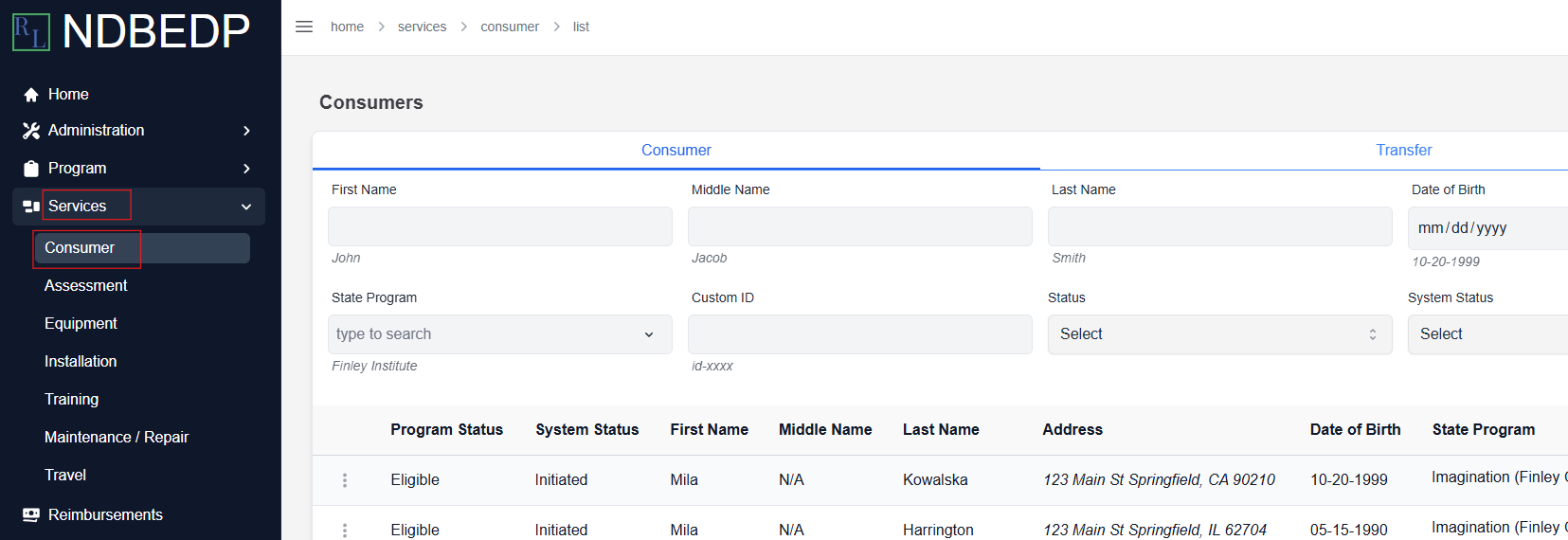Switch to the Transfer tab
The width and height of the screenshot is (1568, 540).
1403,150
